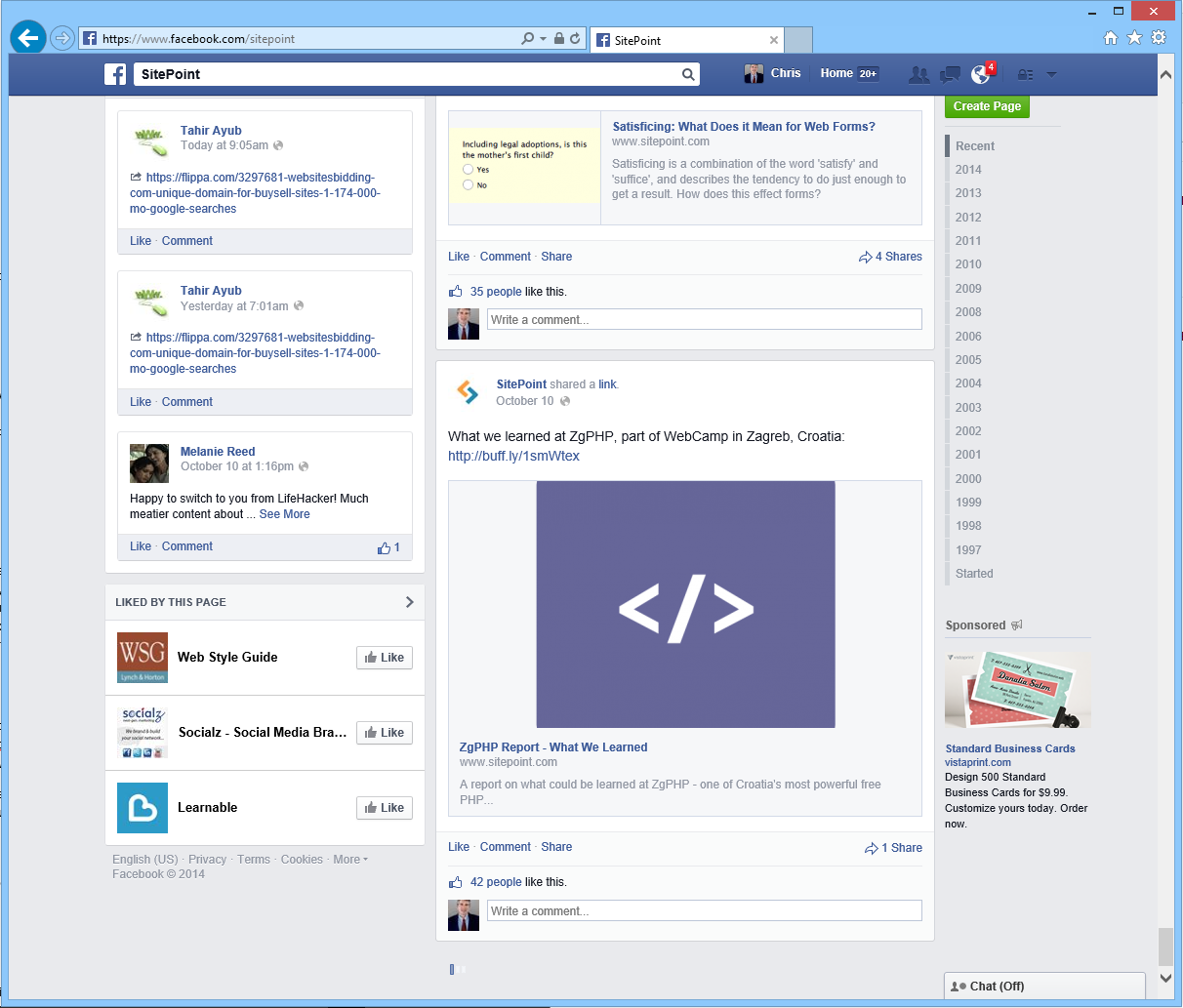Open the messages icon in header

950,74
